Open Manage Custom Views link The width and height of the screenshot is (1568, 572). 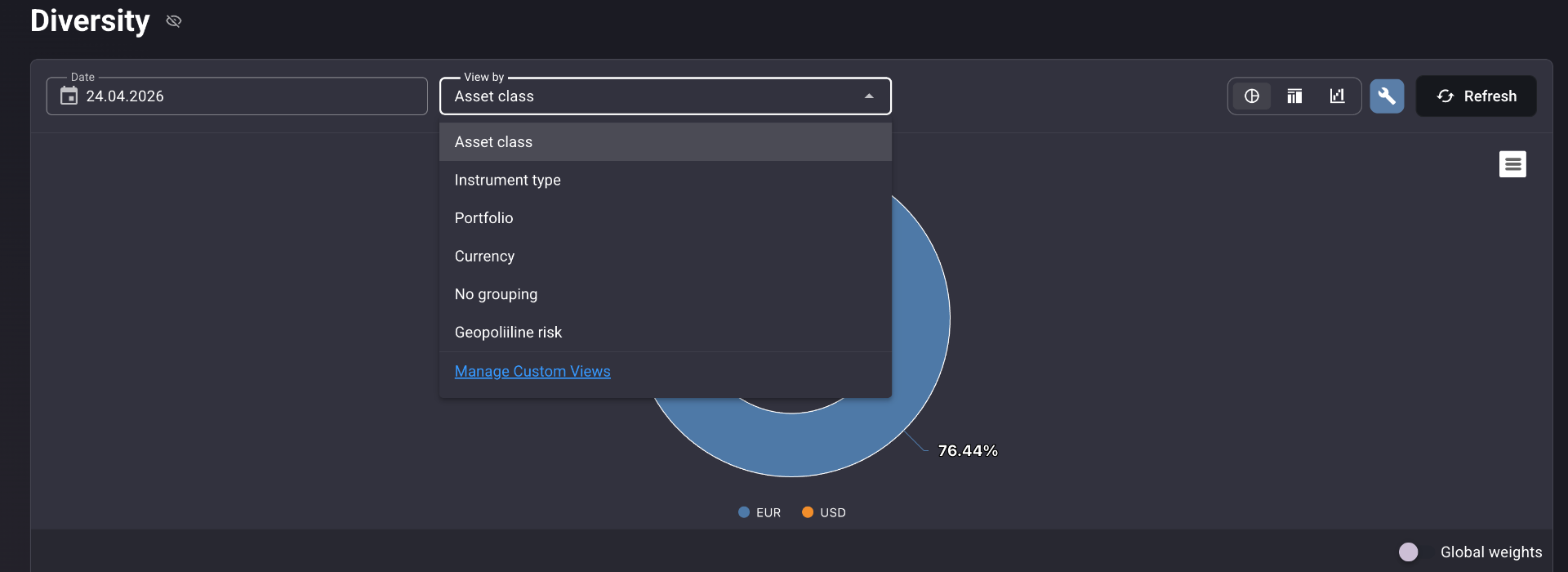coord(532,372)
